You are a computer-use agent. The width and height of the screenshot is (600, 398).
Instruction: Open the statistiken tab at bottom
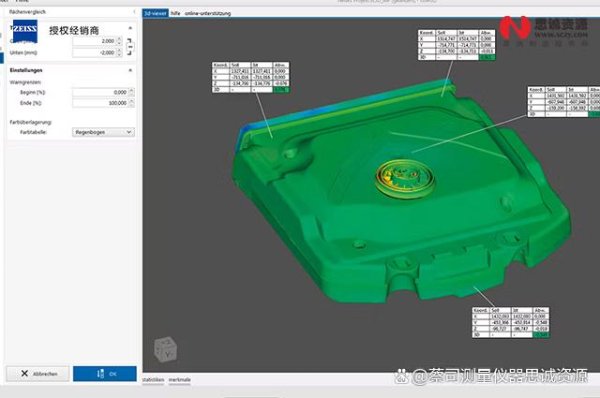[153, 380]
